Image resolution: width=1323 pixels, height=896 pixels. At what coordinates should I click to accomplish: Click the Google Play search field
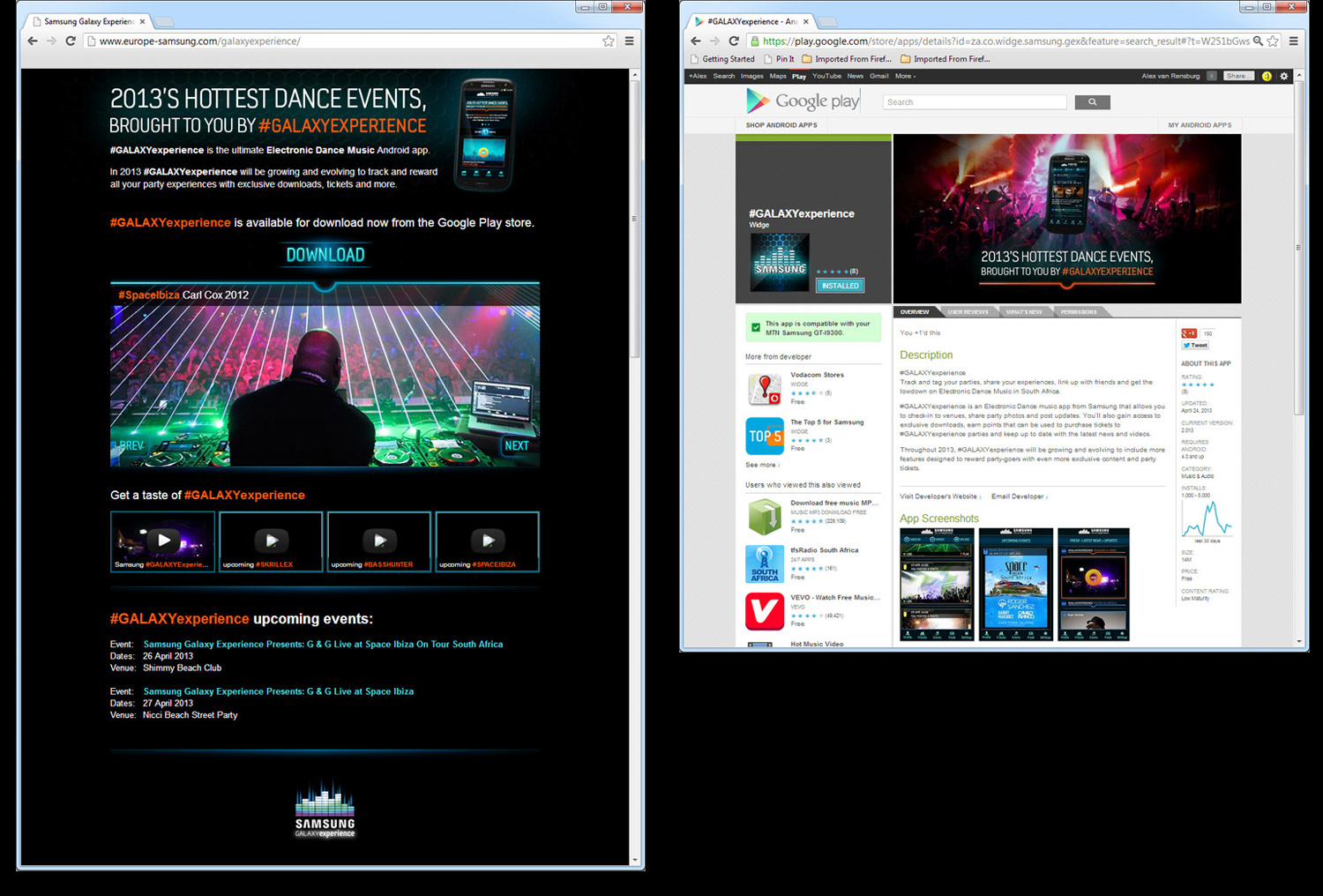pos(975,102)
